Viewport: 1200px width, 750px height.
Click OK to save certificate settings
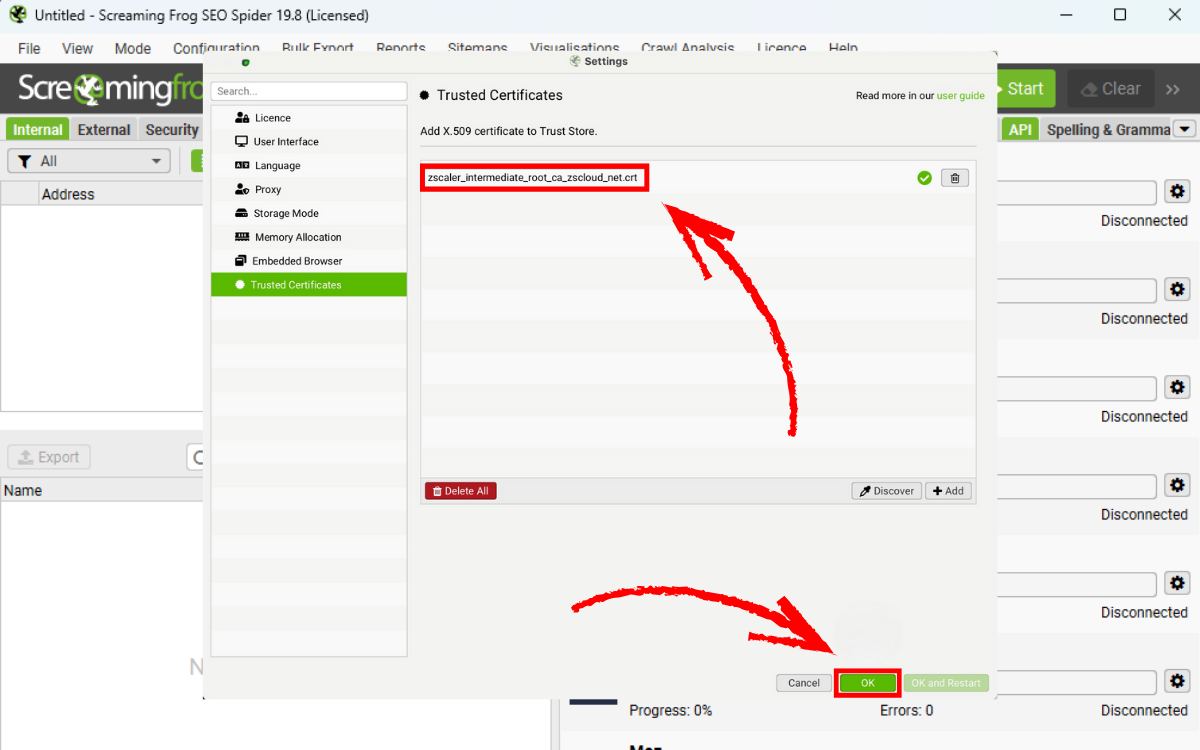(x=866, y=682)
